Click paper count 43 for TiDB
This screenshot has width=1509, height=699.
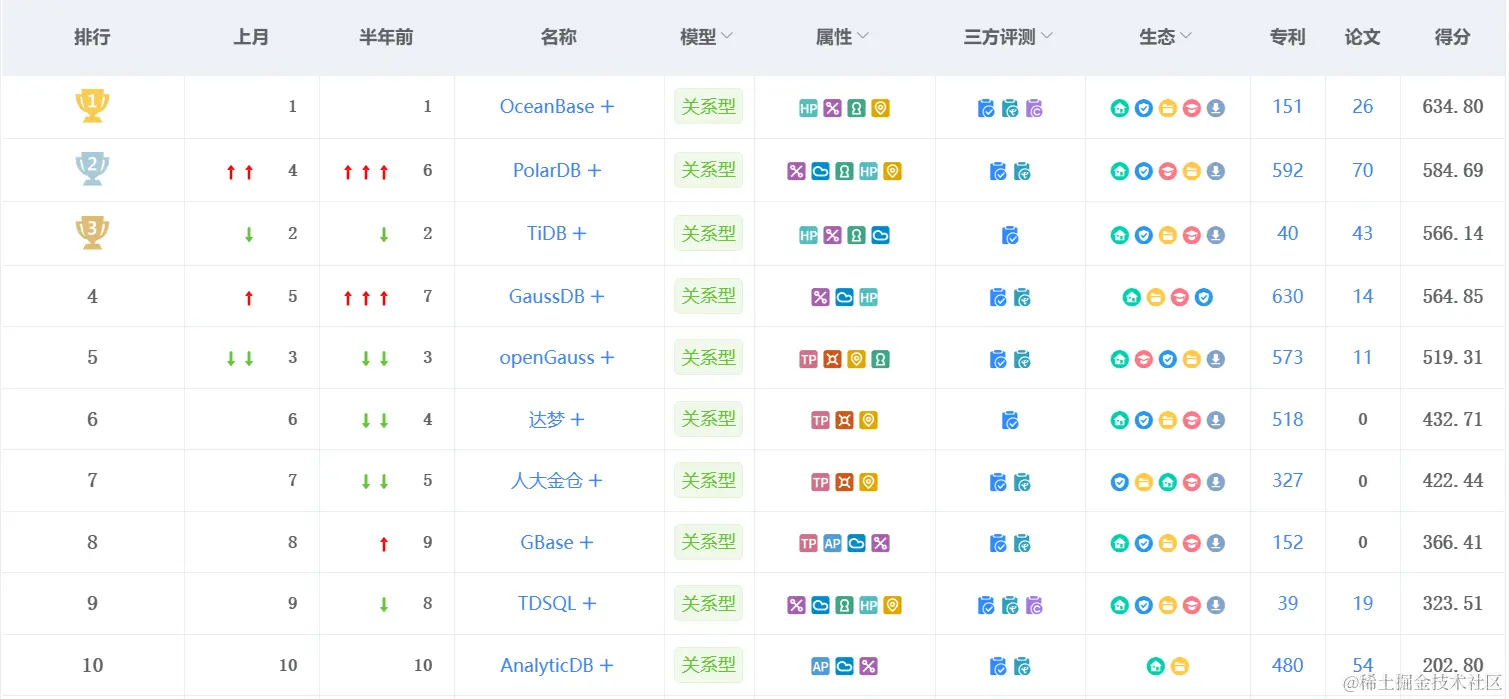tap(1363, 233)
